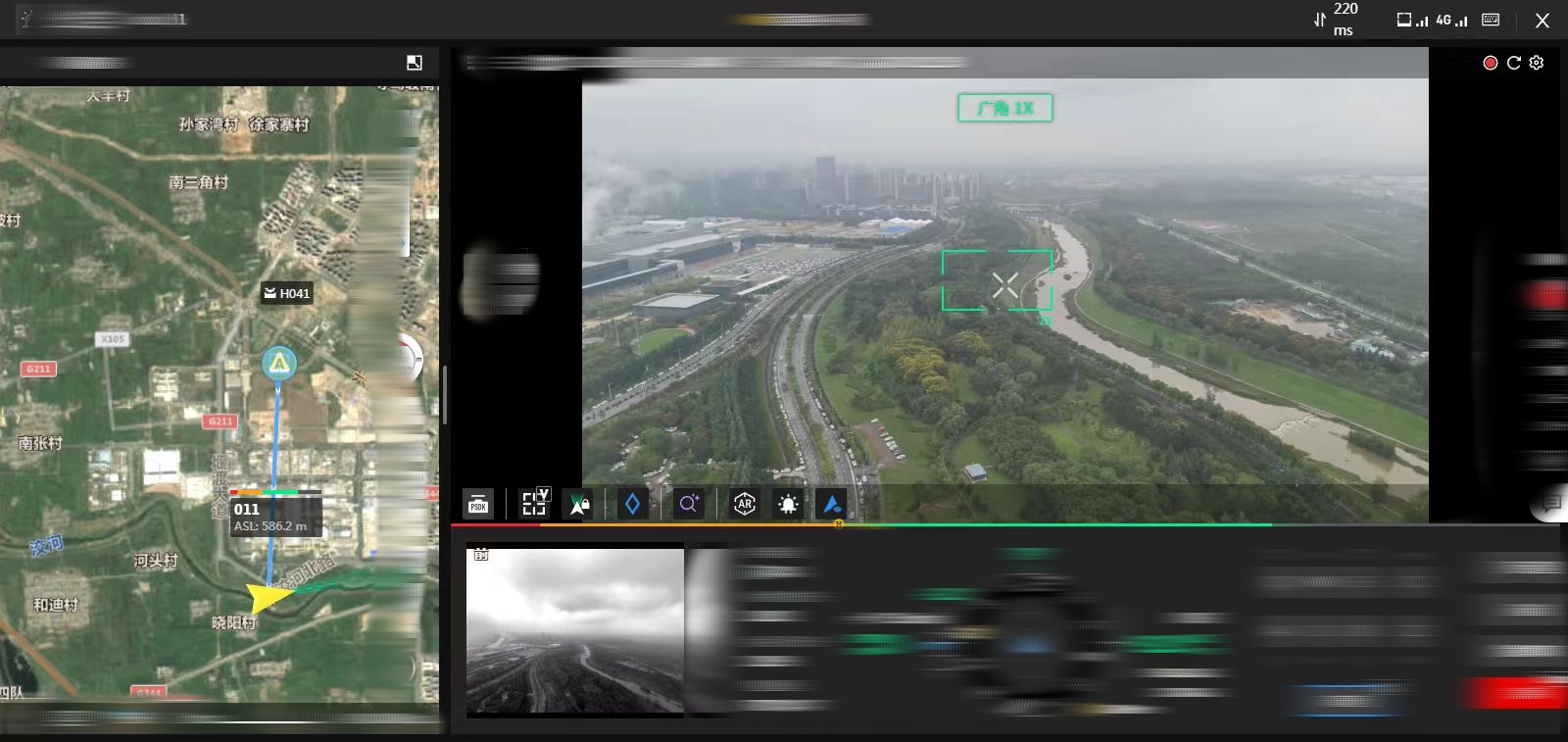
Task: Turn on the beacon alarm light icon
Action: 788,504
